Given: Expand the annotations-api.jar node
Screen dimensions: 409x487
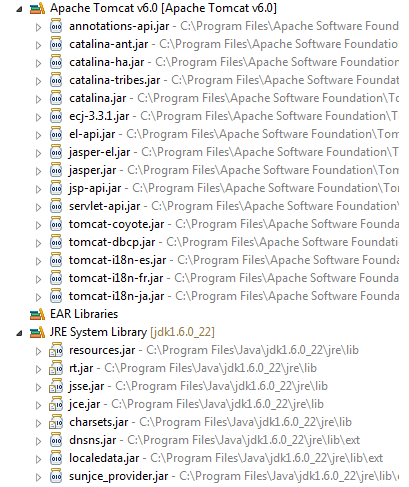Looking at the screenshot, I should pyautogui.click(x=39, y=27).
